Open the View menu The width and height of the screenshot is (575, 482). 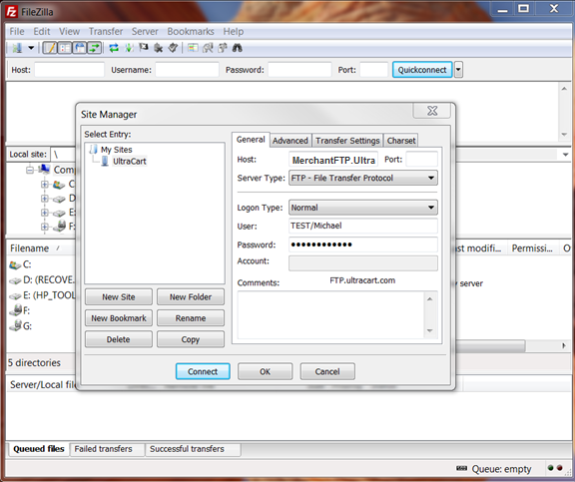69,32
